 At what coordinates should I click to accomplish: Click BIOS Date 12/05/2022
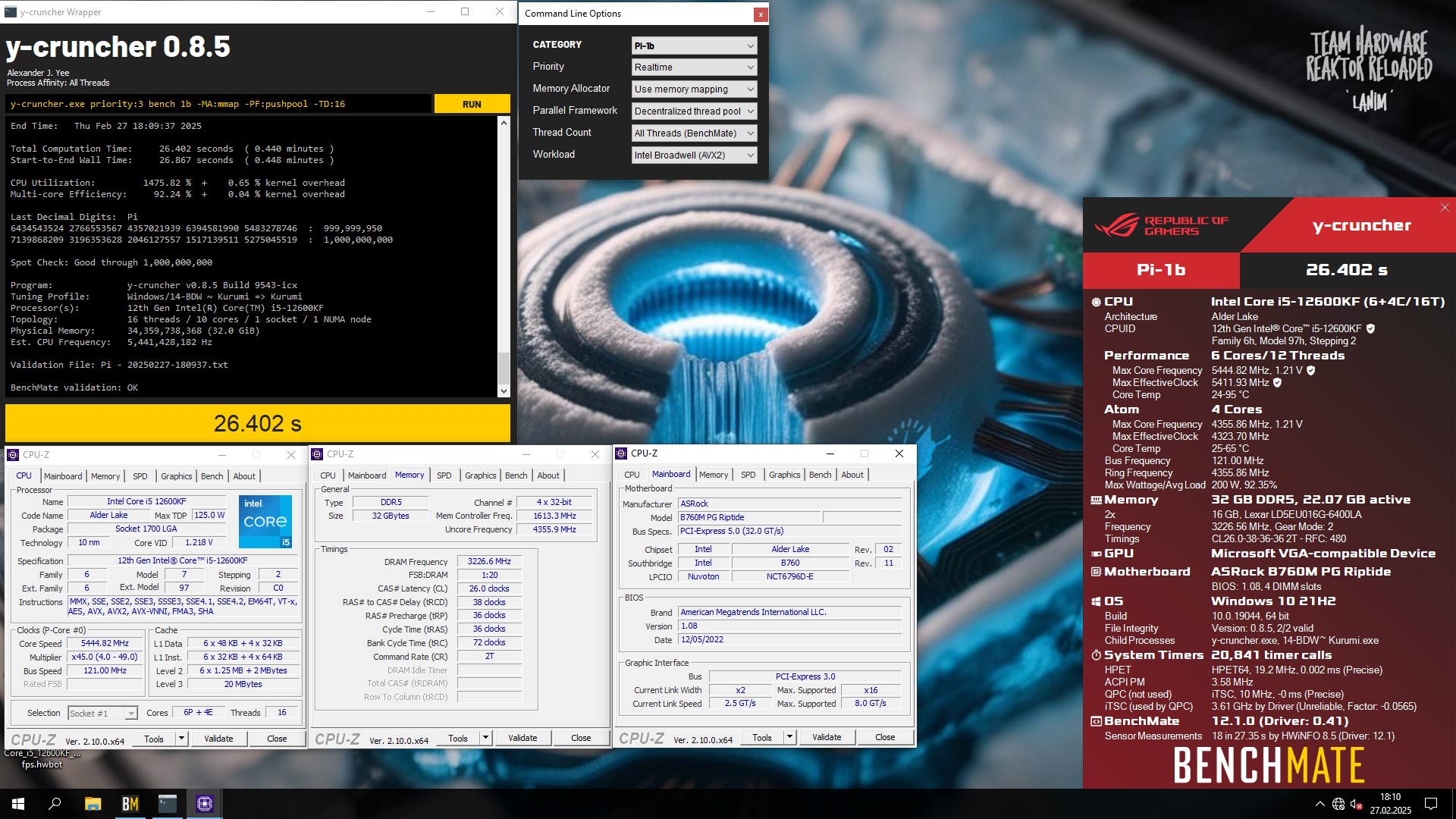point(789,639)
